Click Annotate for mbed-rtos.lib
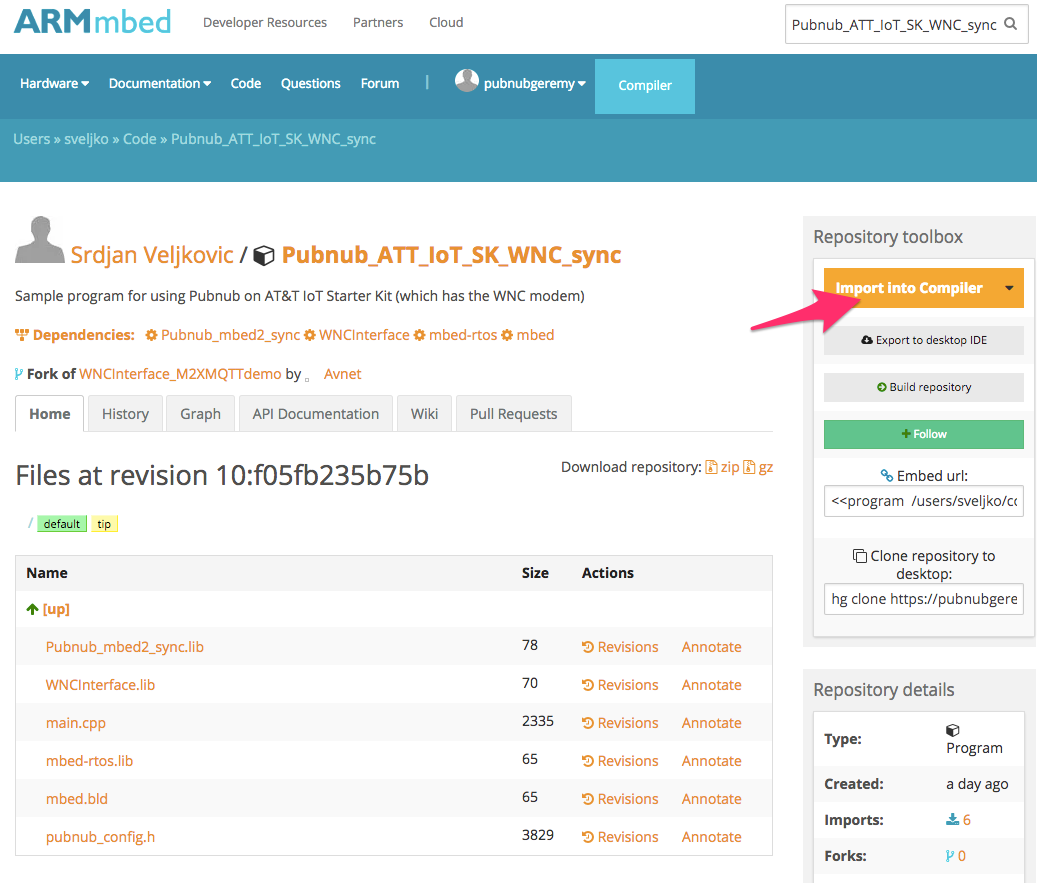This screenshot has height=883, width=1037. pos(711,761)
